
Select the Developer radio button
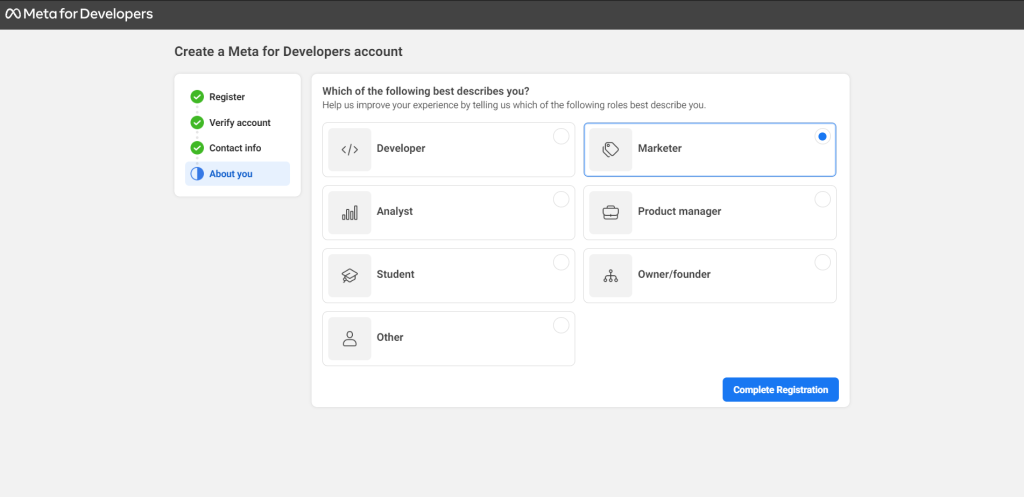[x=561, y=136]
